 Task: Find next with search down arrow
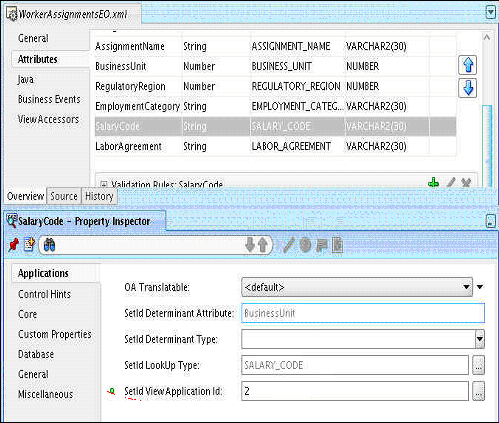[x=250, y=245]
